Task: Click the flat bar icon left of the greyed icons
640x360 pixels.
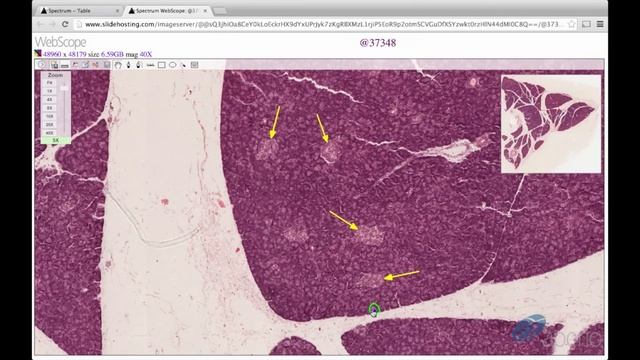Action: 64,66
